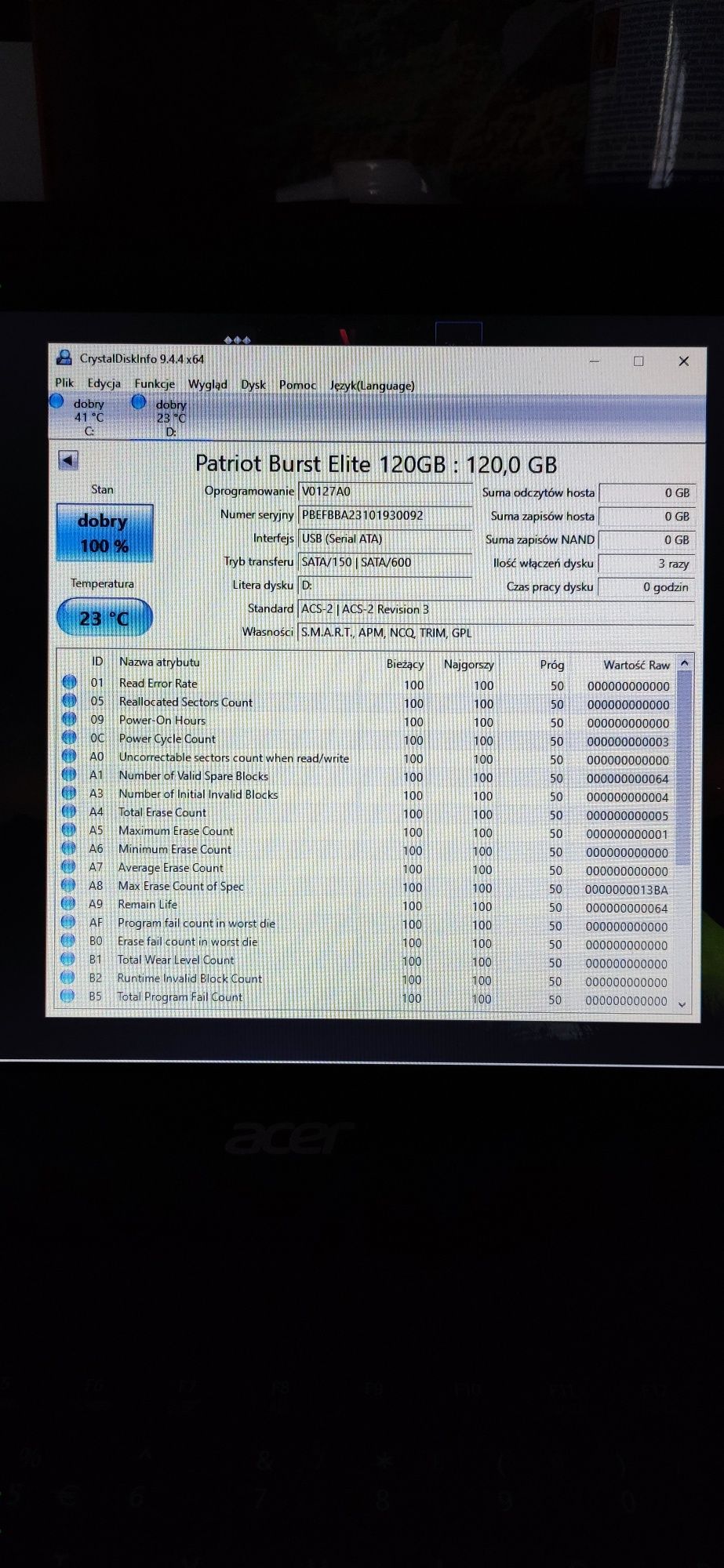Screen dimensions: 724x1568
Task: Click raw value 0000000013BA
Action: (x=627, y=890)
